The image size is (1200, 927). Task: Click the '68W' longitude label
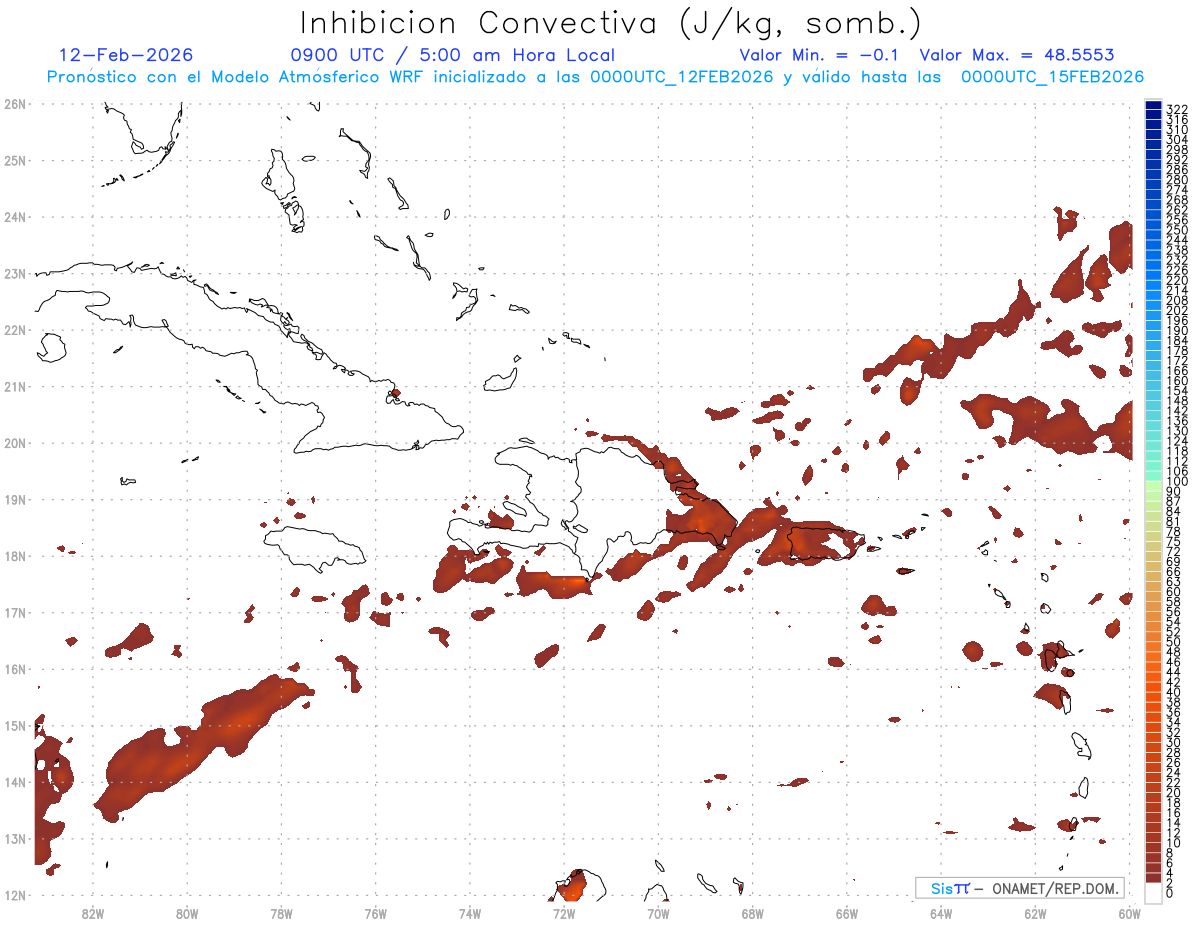pos(753,912)
